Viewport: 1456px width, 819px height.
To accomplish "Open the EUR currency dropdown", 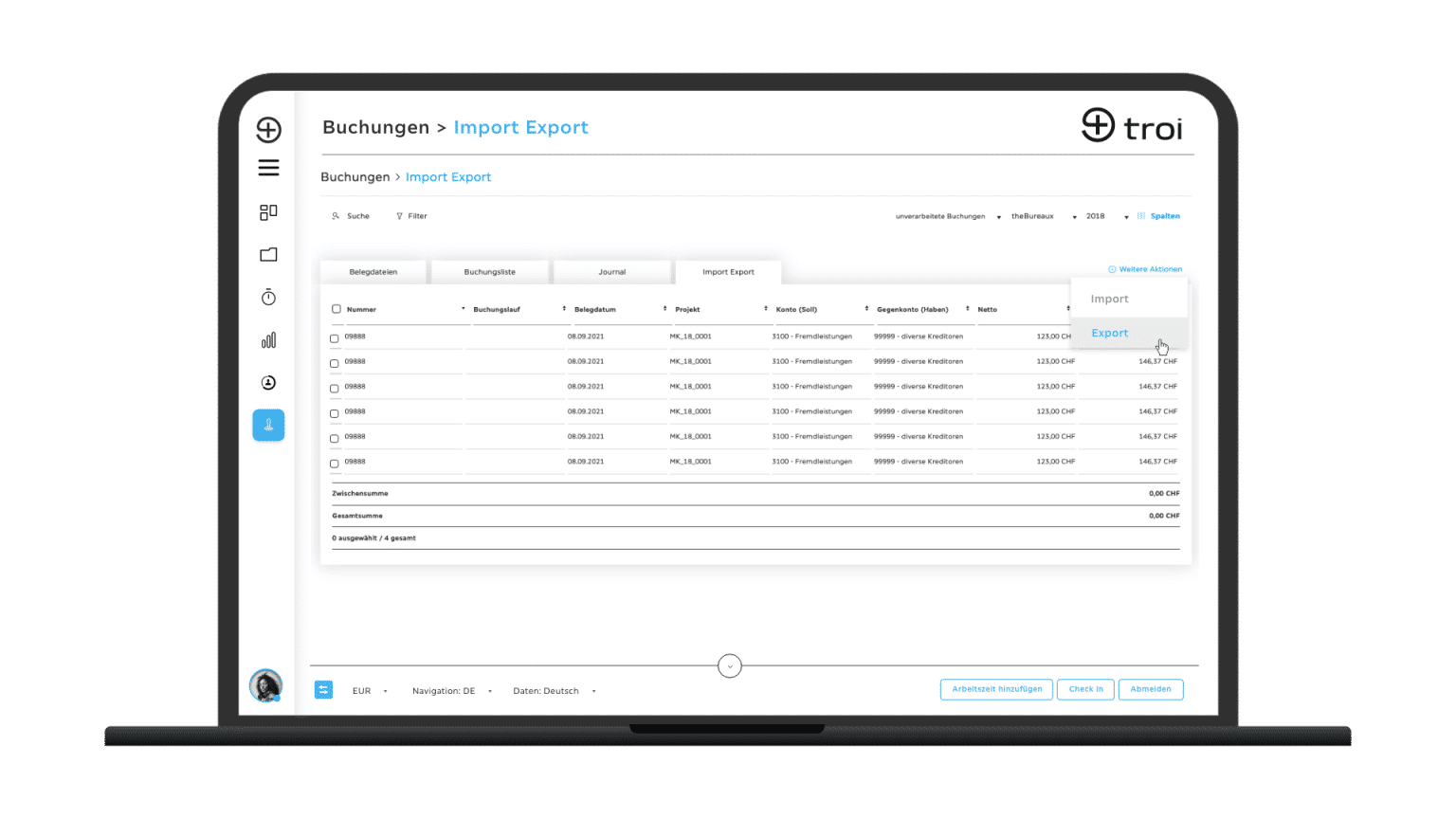I will tap(370, 691).
